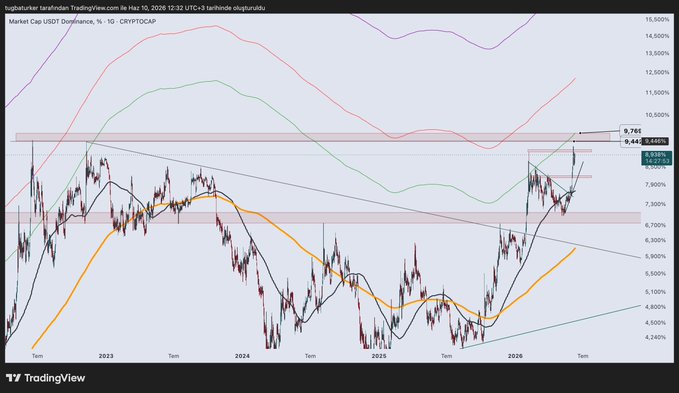Click the black 9,446% price tag
This screenshot has height=393, width=679.
(655, 141)
